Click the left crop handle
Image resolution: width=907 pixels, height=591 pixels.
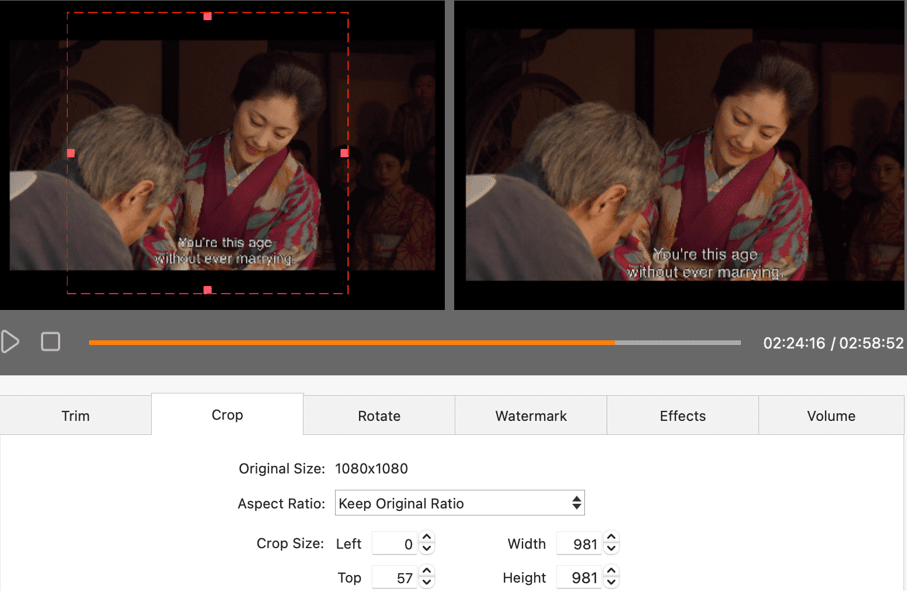pos(70,153)
